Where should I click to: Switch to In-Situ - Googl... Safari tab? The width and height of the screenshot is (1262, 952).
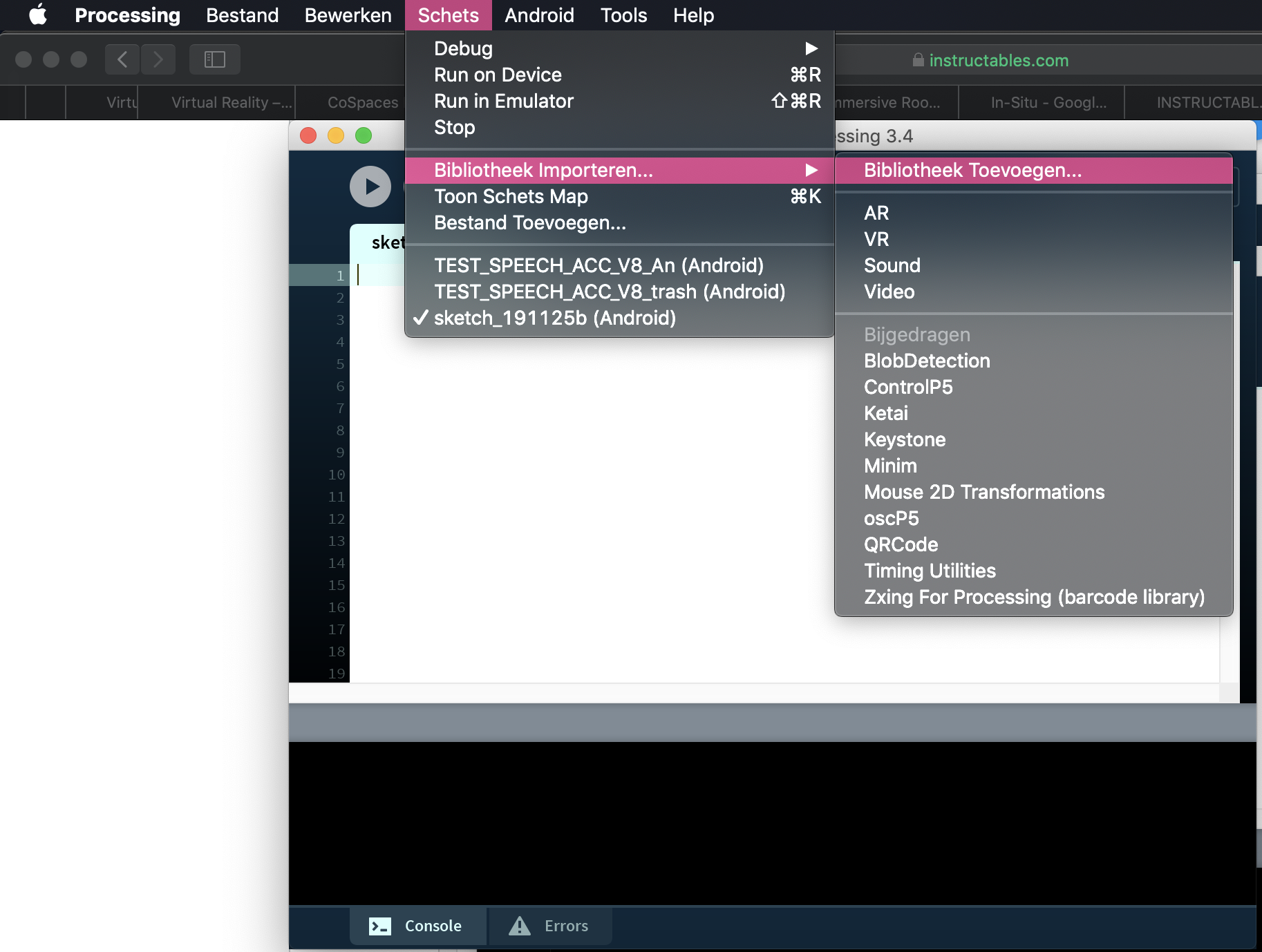(x=1042, y=102)
